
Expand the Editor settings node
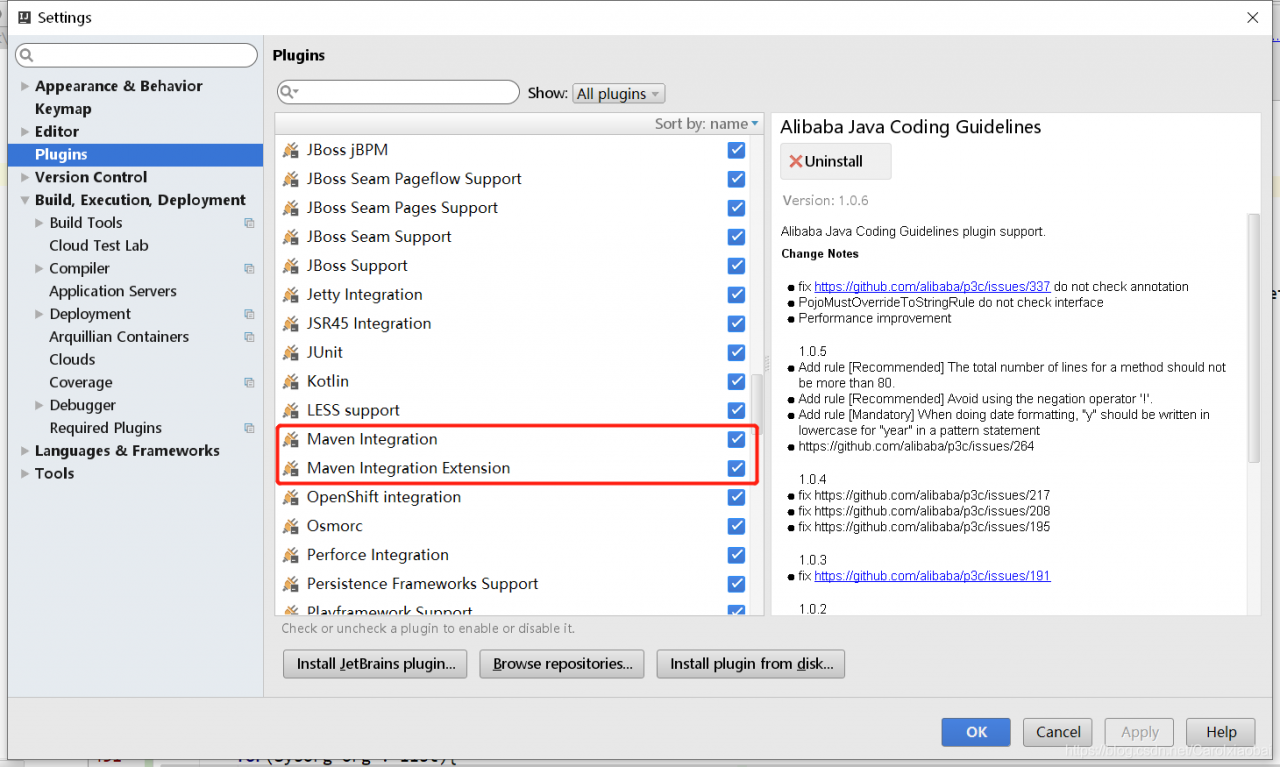(25, 132)
